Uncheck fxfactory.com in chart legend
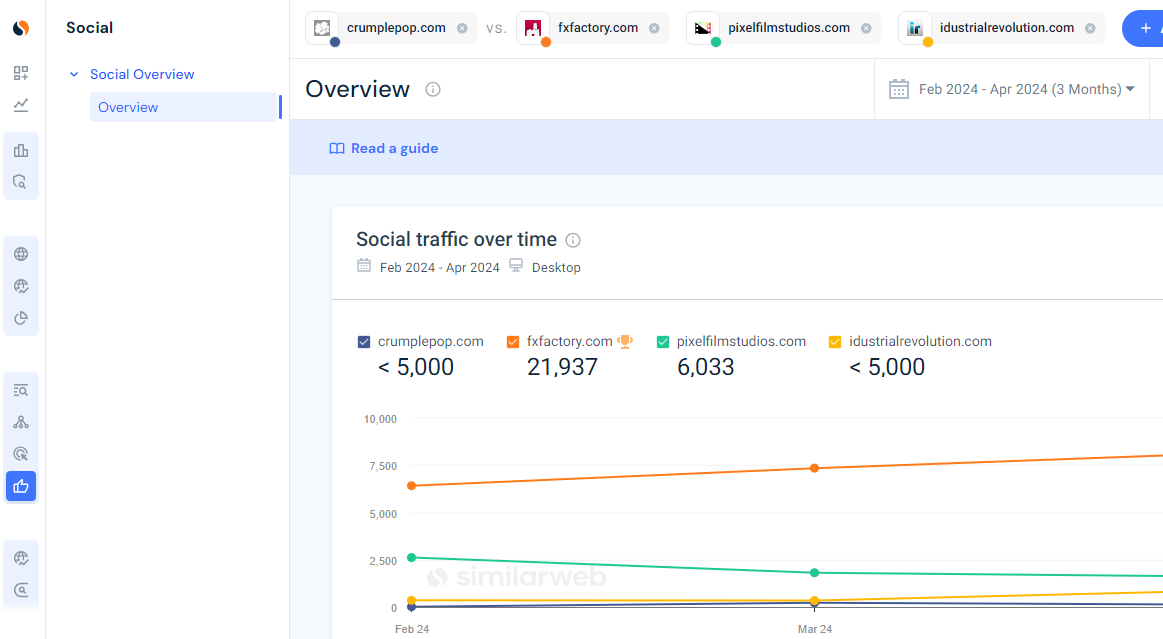 (x=513, y=342)
